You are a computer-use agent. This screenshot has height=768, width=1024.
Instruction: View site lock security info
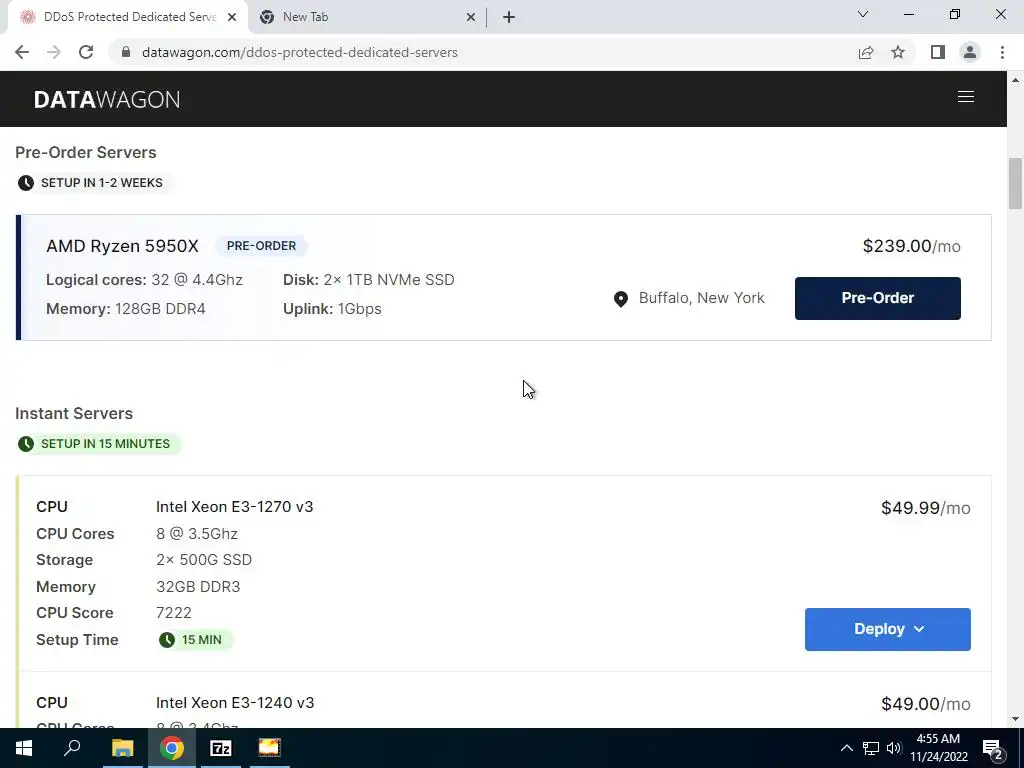click(126, 52)
